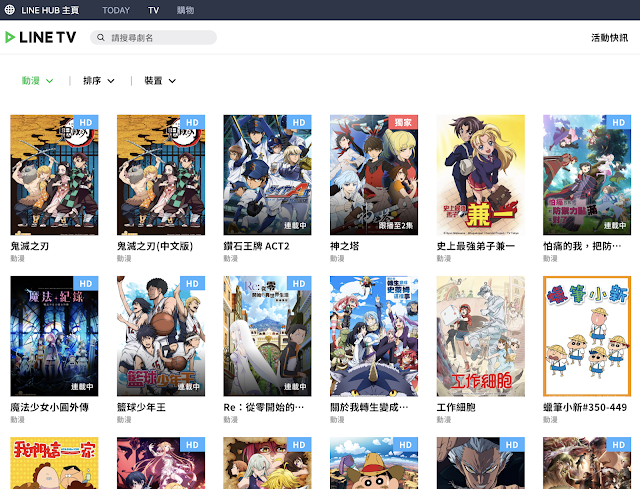Click the HD badge on 鑽石王牌 ACT2
This screenshot has height=489, width=640.
(299, 122)
